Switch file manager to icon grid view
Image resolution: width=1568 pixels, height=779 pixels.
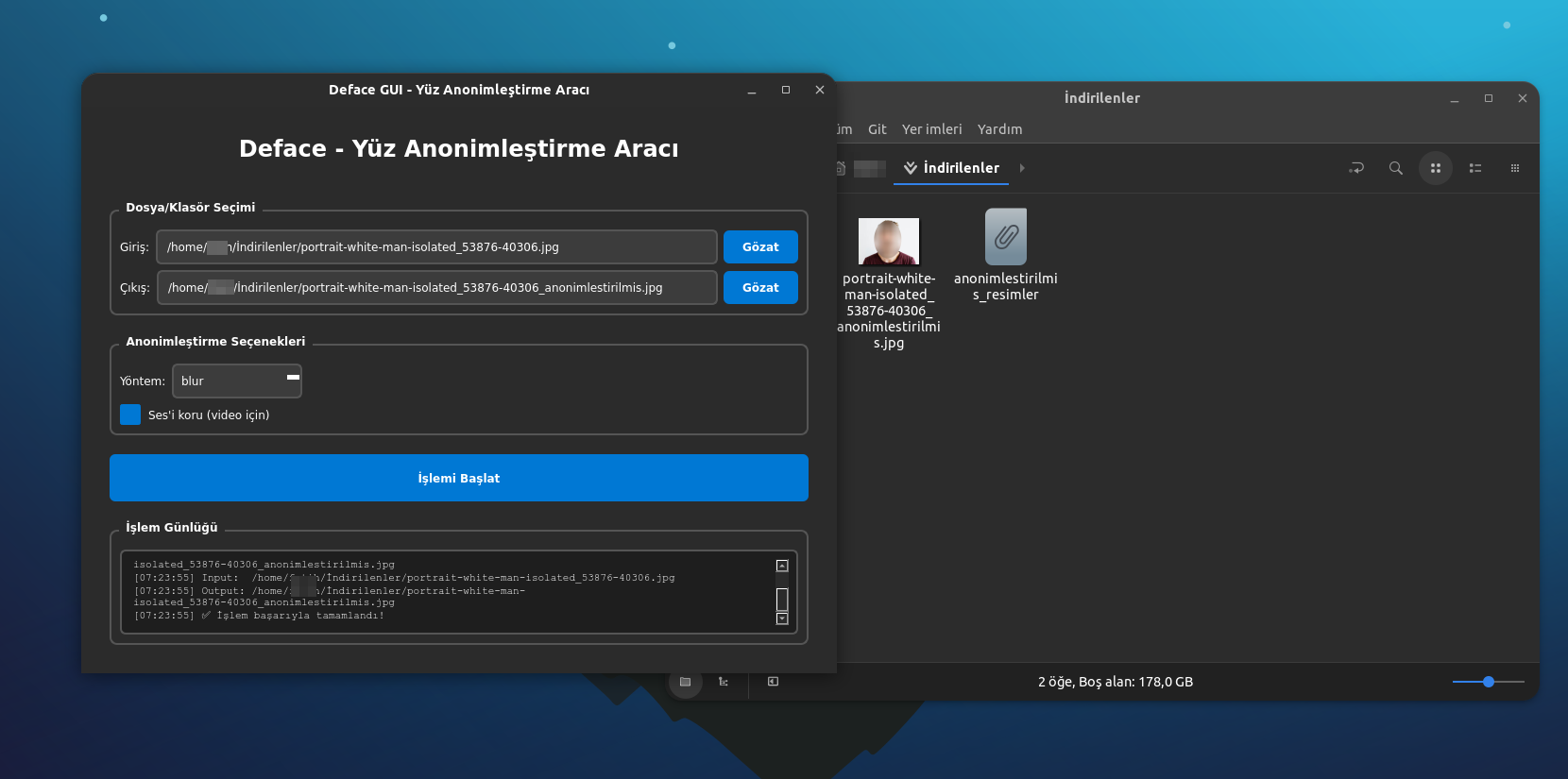(x=1435, y=168)
